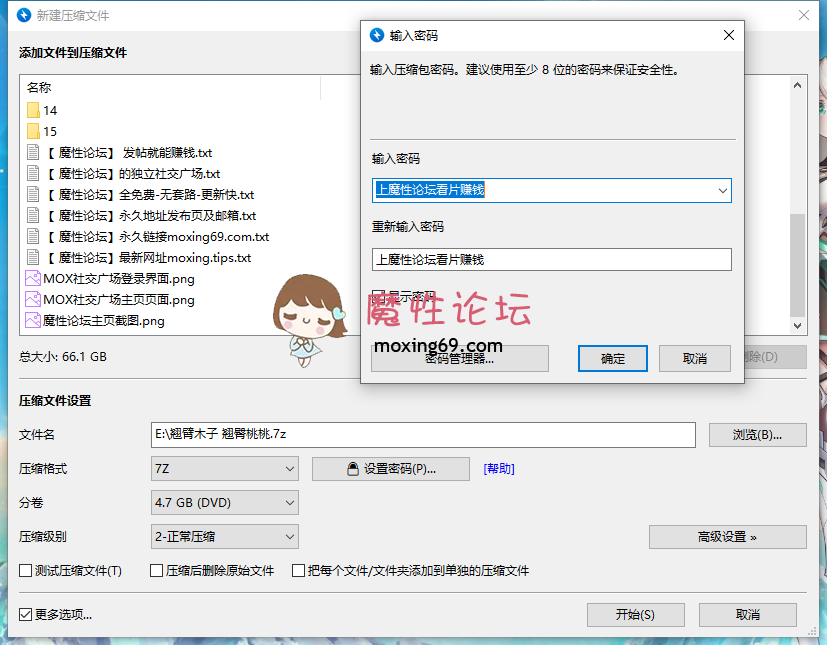827x645 pixels.
Task: Enable the 测试压缩文件 checkbox
Action: click(23, 570)
